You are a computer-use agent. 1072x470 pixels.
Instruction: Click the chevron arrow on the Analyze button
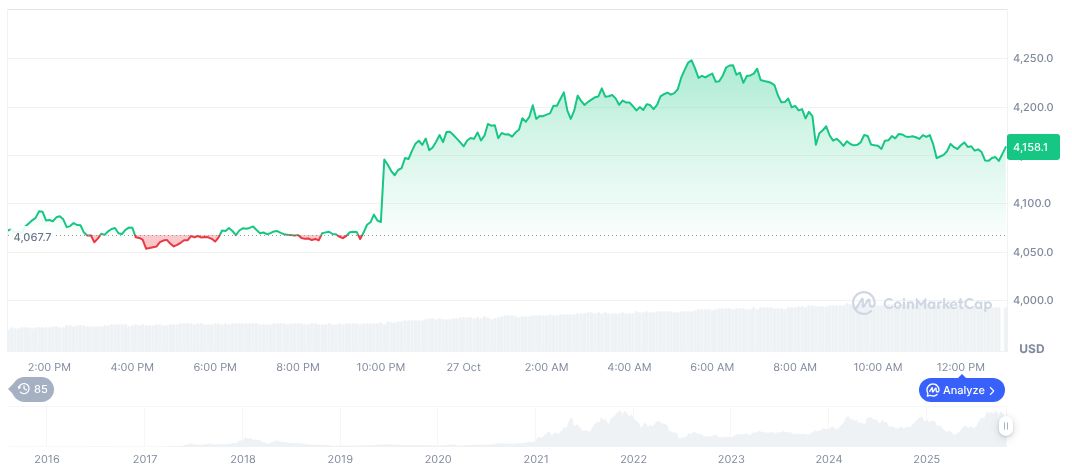click(993, 390)
